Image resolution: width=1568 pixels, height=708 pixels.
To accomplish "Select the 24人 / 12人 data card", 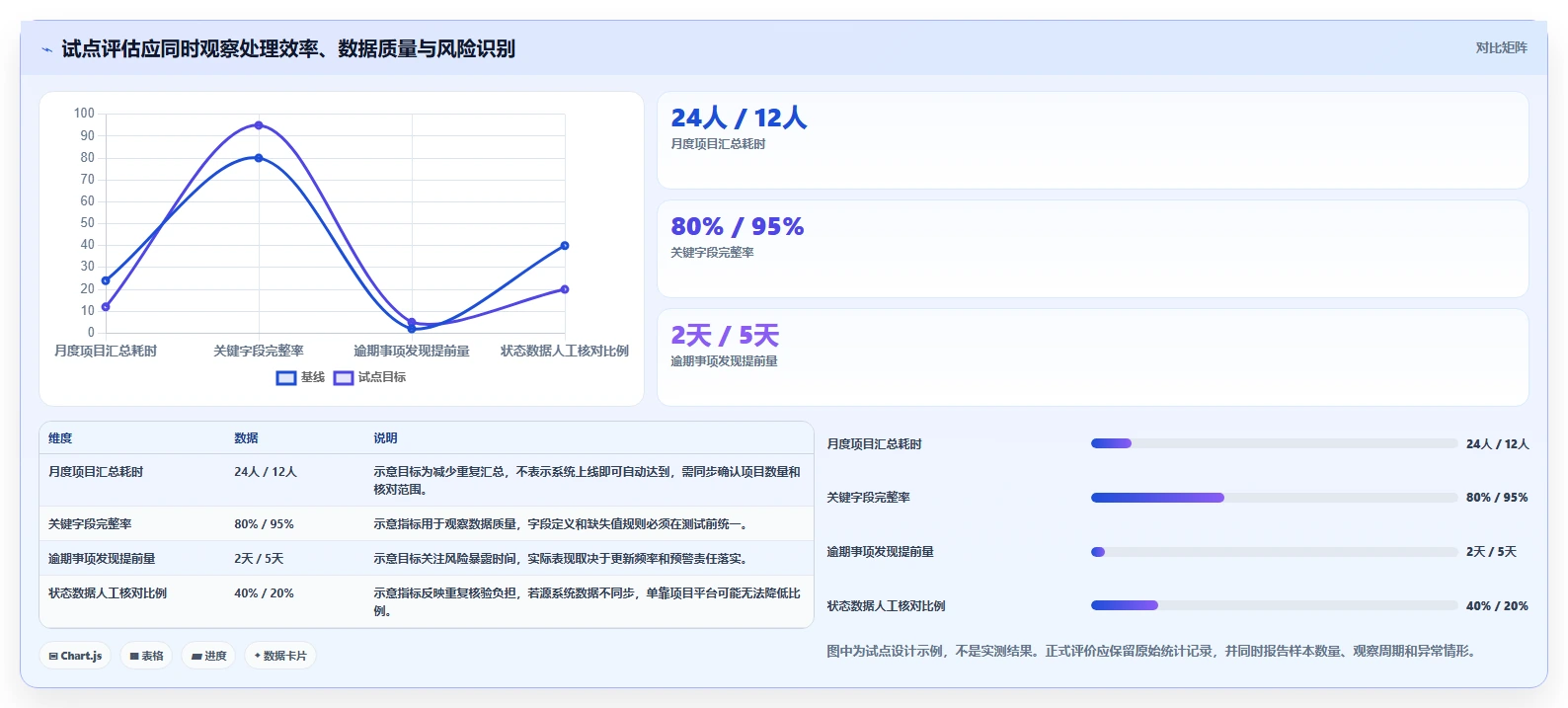I will click(x=1093, y=140).
